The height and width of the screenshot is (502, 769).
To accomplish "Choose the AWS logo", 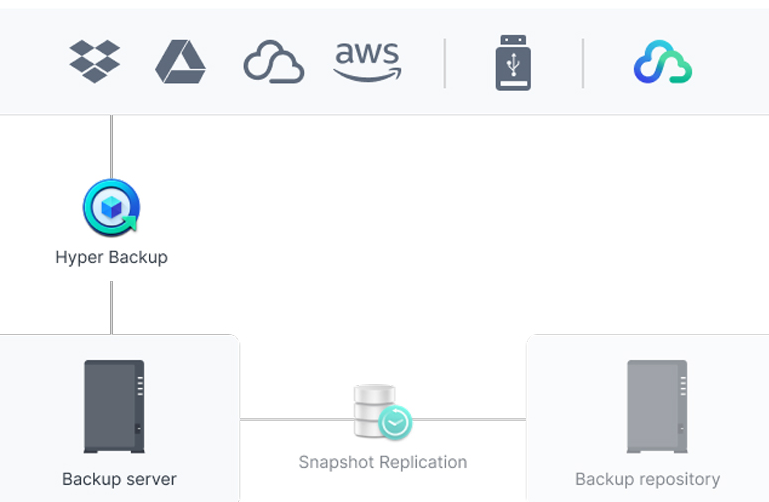I will tap(366, 60).
